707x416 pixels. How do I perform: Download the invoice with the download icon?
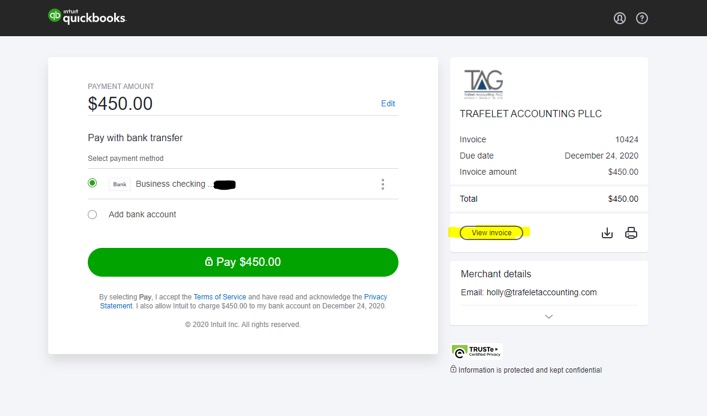[x=607, y=233]
